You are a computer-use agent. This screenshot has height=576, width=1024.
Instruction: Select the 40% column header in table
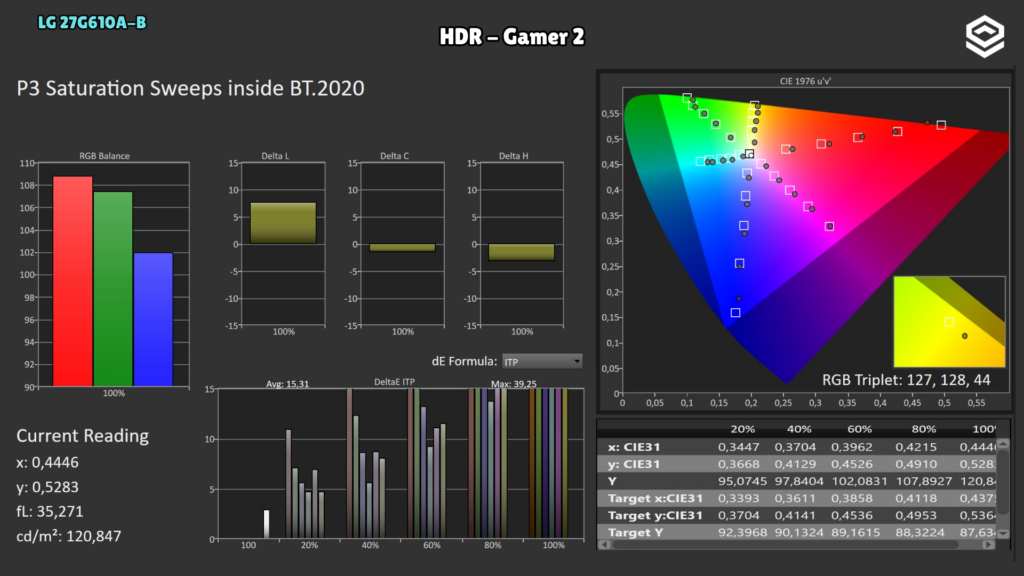tap(799, 429)
